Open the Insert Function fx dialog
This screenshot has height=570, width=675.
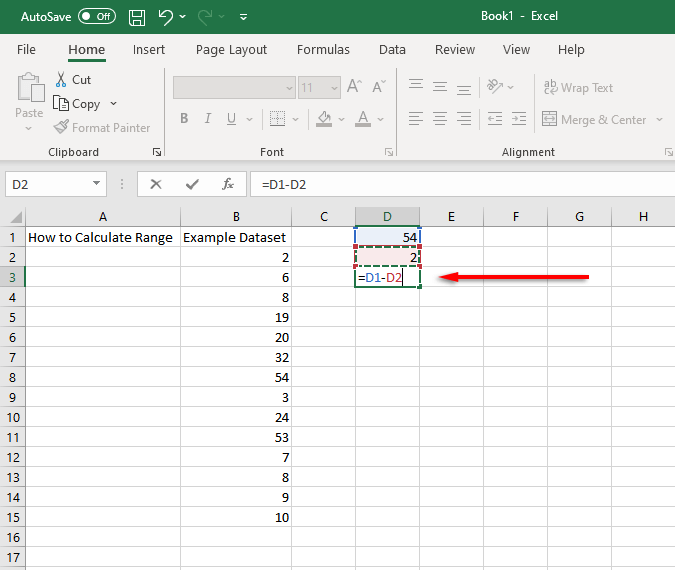[228, 184]
